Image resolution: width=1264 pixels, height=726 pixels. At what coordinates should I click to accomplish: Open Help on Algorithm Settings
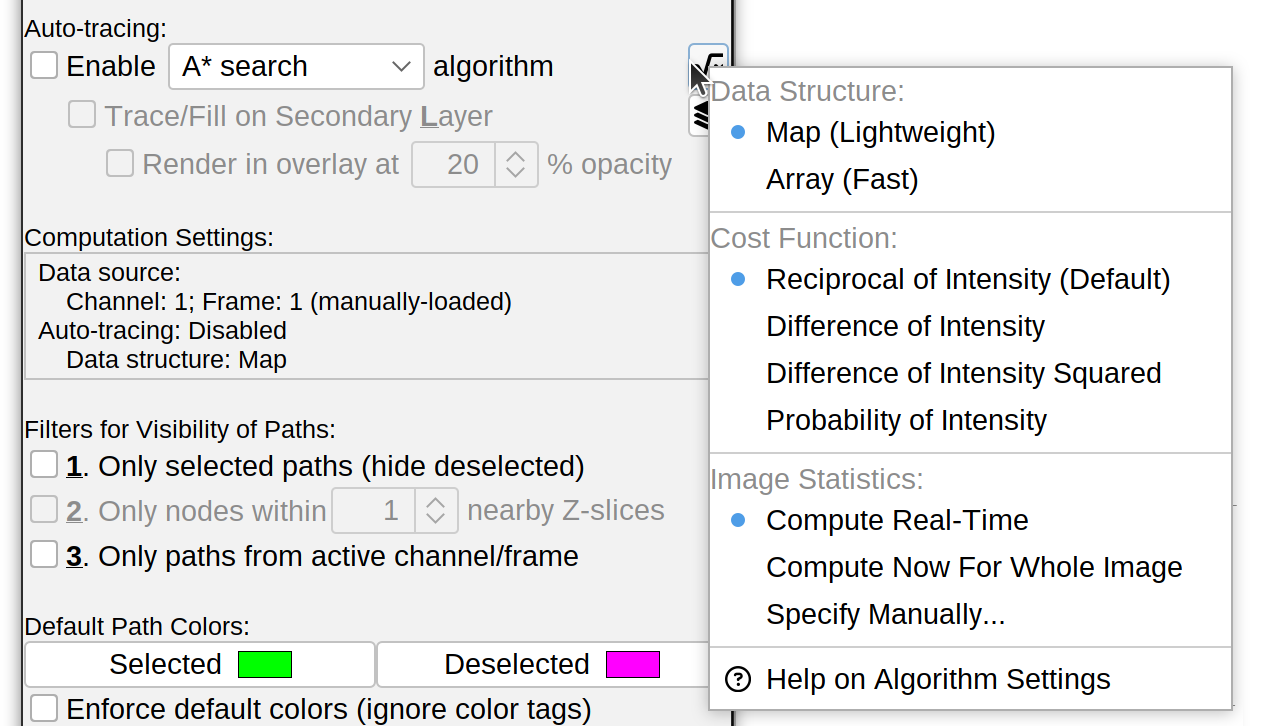tap(937, 680)
